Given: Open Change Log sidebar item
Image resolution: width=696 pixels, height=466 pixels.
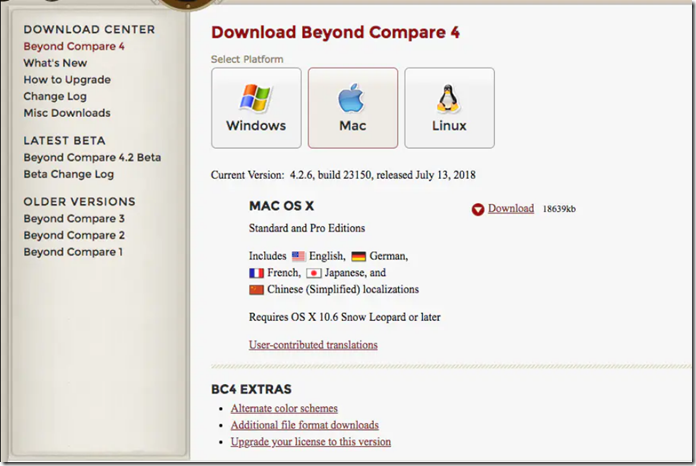Looking at the screenshot, I should pos(55,96).
